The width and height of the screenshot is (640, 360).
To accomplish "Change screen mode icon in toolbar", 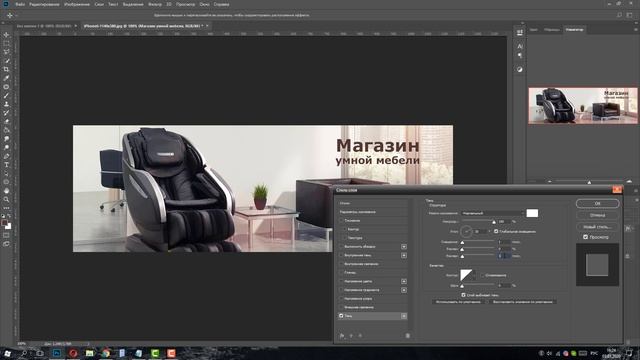I will pyautogui.click(x=6, y=244).
